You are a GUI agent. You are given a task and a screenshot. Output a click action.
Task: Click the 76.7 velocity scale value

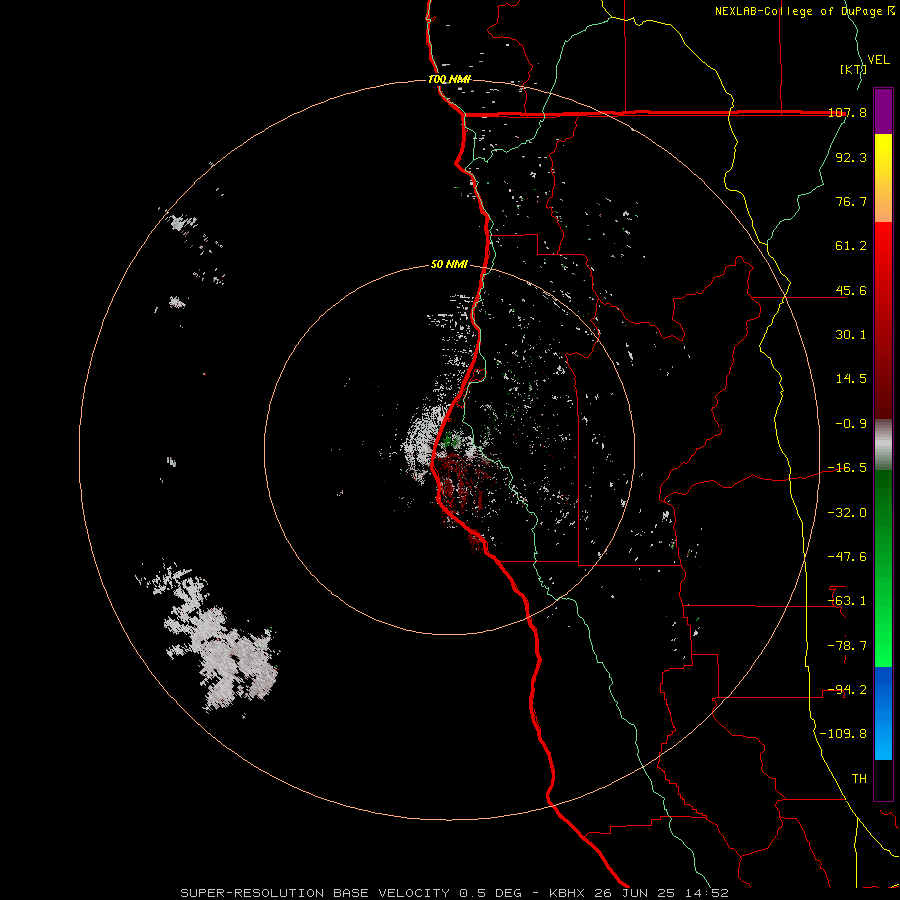point(851,201)
